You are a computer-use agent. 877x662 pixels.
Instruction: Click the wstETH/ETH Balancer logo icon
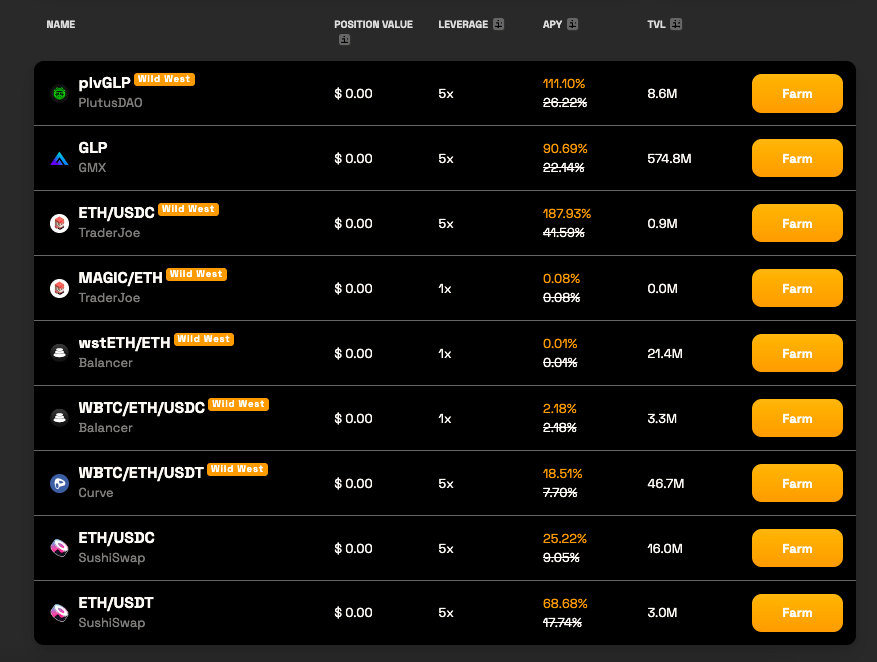tap(59, 353)
